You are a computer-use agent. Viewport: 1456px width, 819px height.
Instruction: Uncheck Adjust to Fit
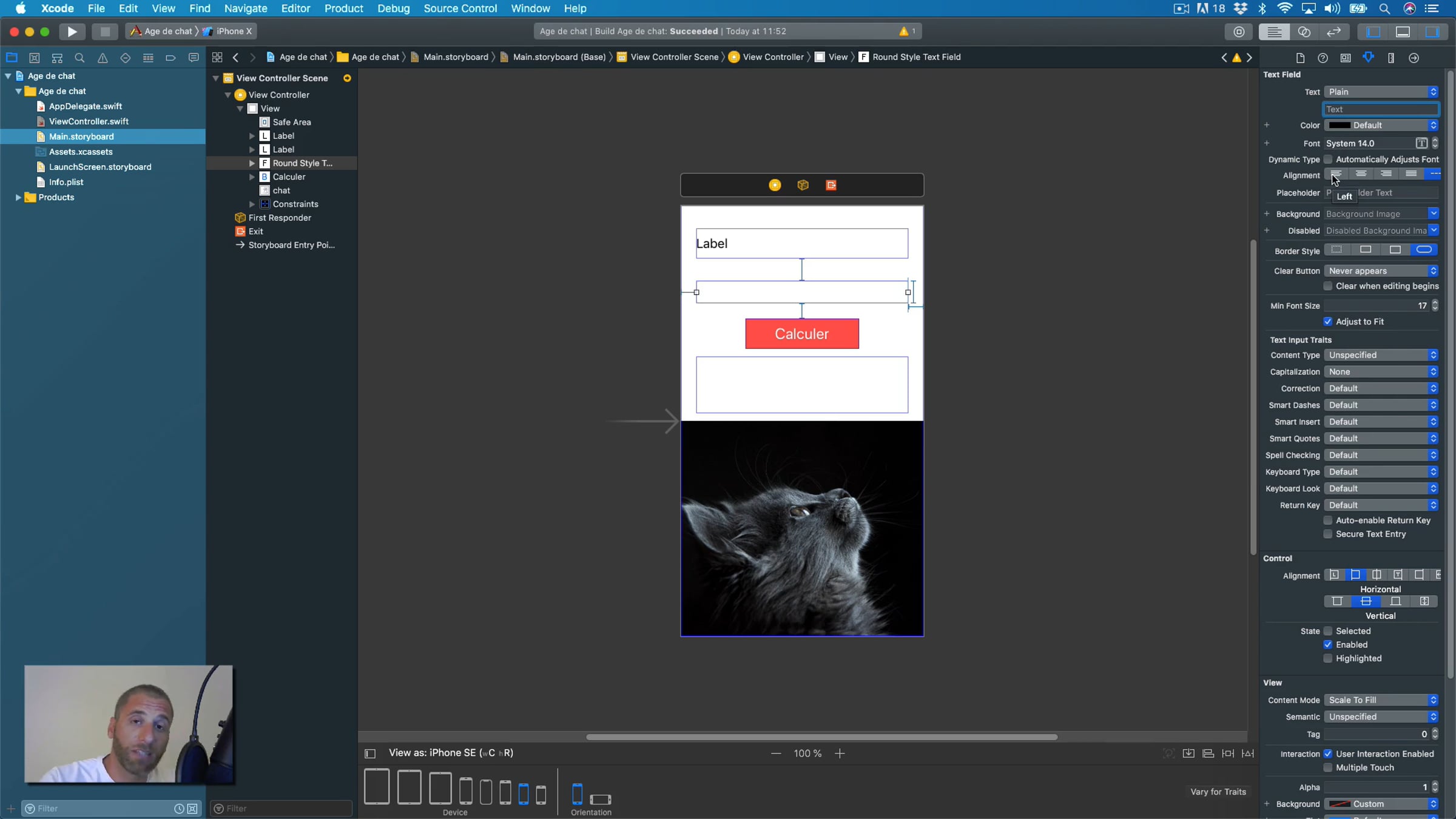tap(1328, 322)
